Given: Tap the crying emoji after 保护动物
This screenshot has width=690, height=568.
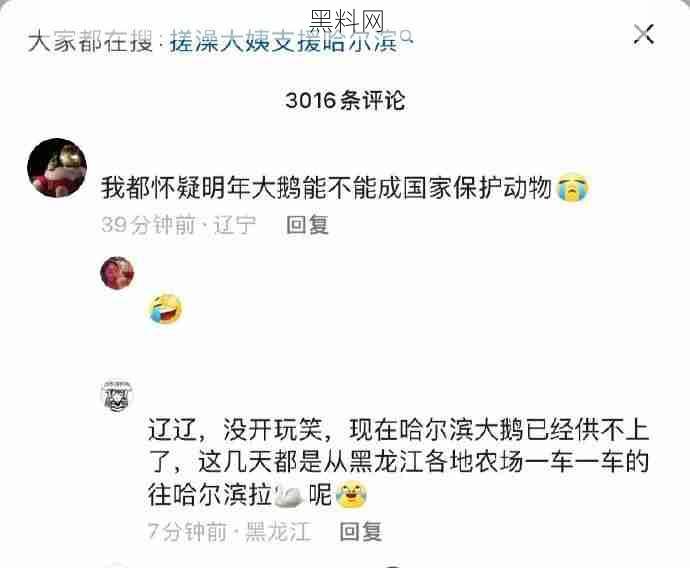Looking at the screenshot, I should pos(572,188).
